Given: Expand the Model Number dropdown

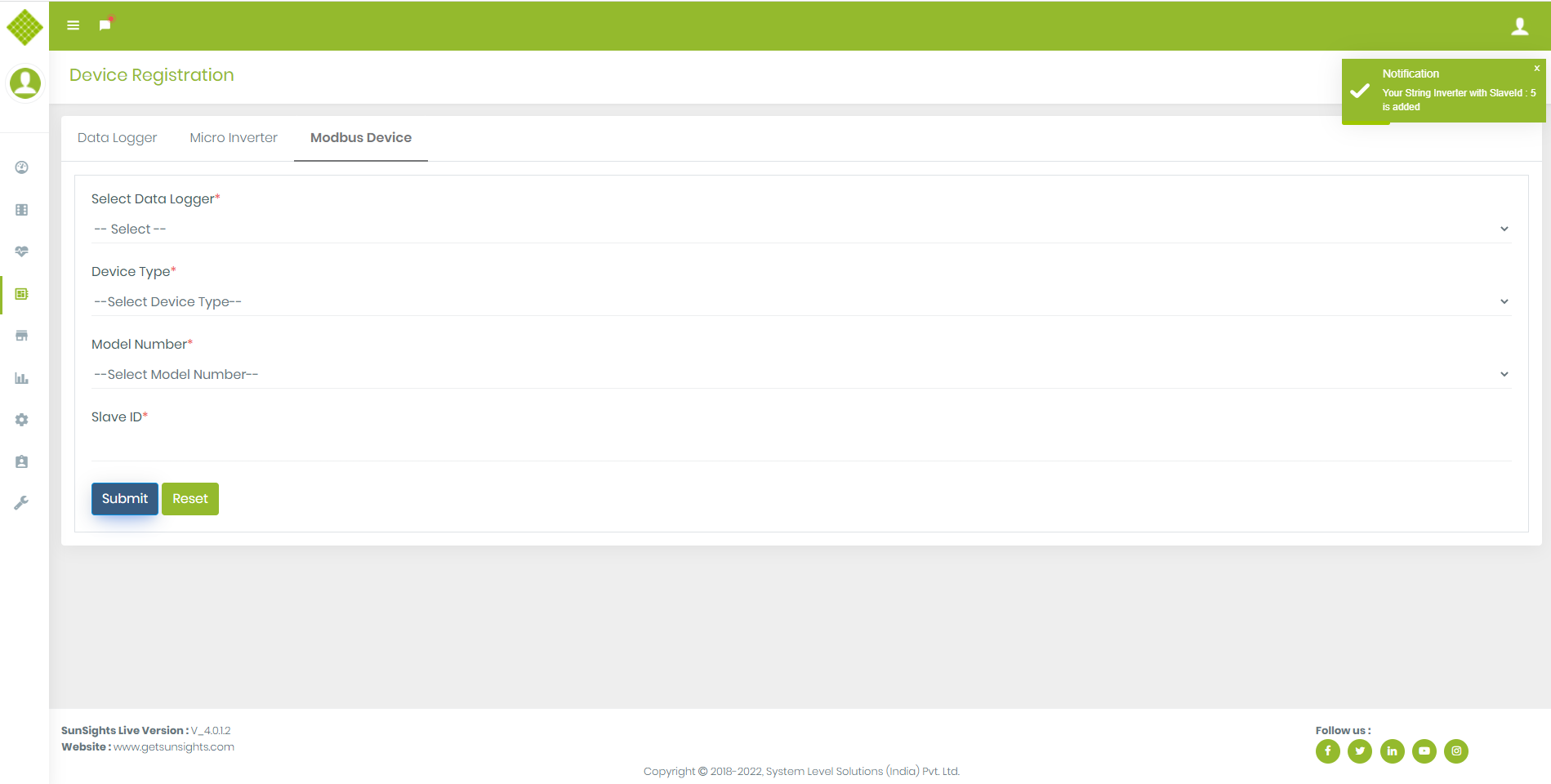Looking at the screenshot, I should (800, 375).
